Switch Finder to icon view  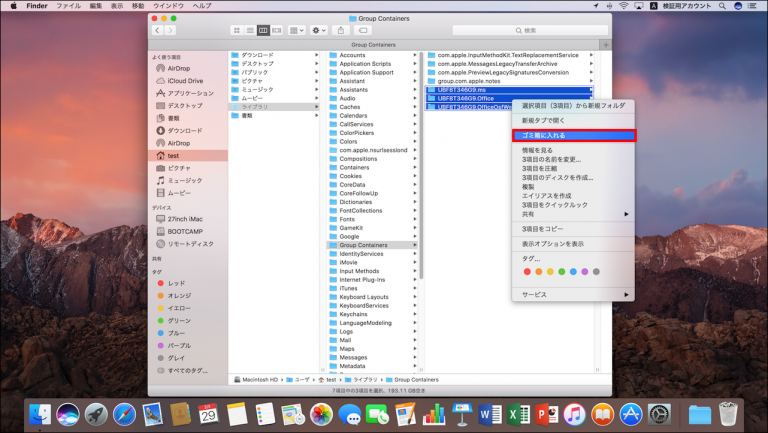tap(237, 30)
